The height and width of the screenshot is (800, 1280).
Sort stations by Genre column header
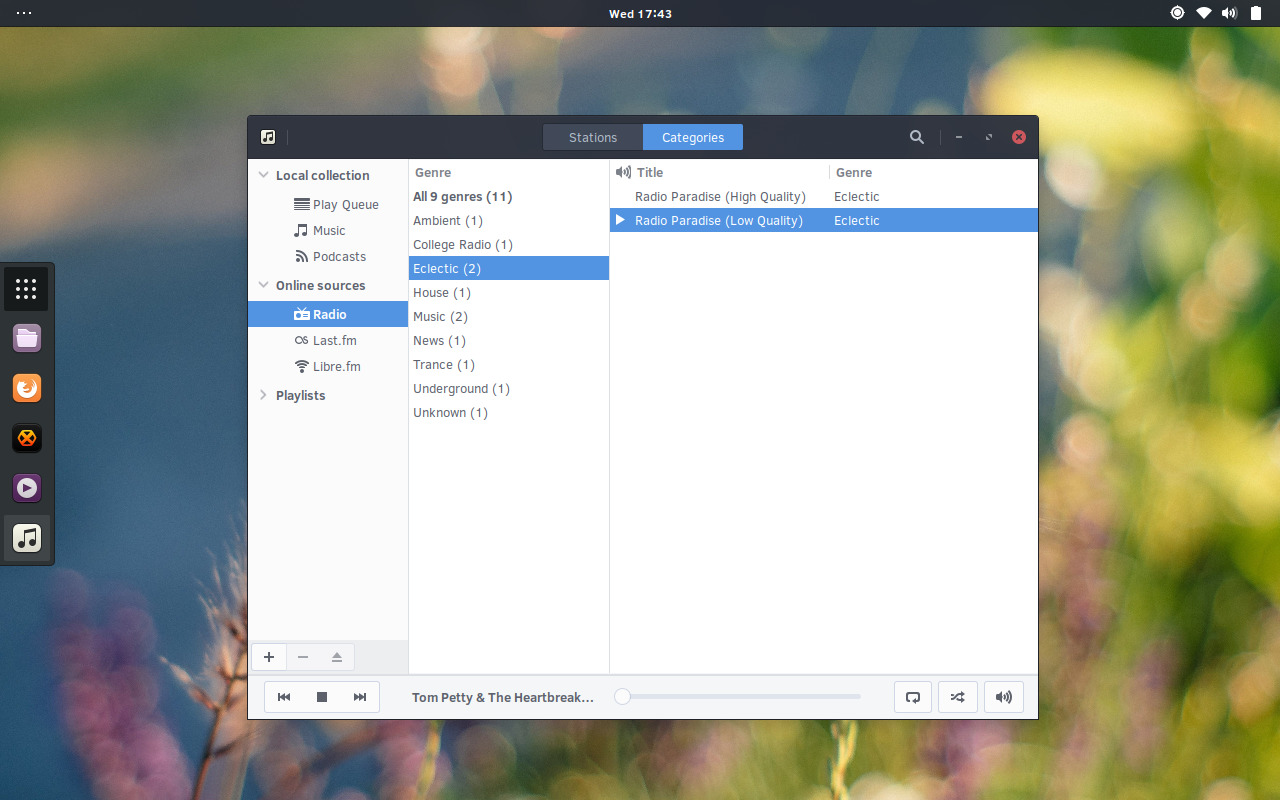tap(934, 172)
